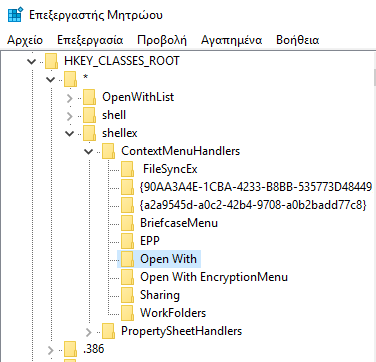Image resolution: width=376 pixels, height=362 pixels.
Task: Expand the OpenWithList key
Action: 69,98
